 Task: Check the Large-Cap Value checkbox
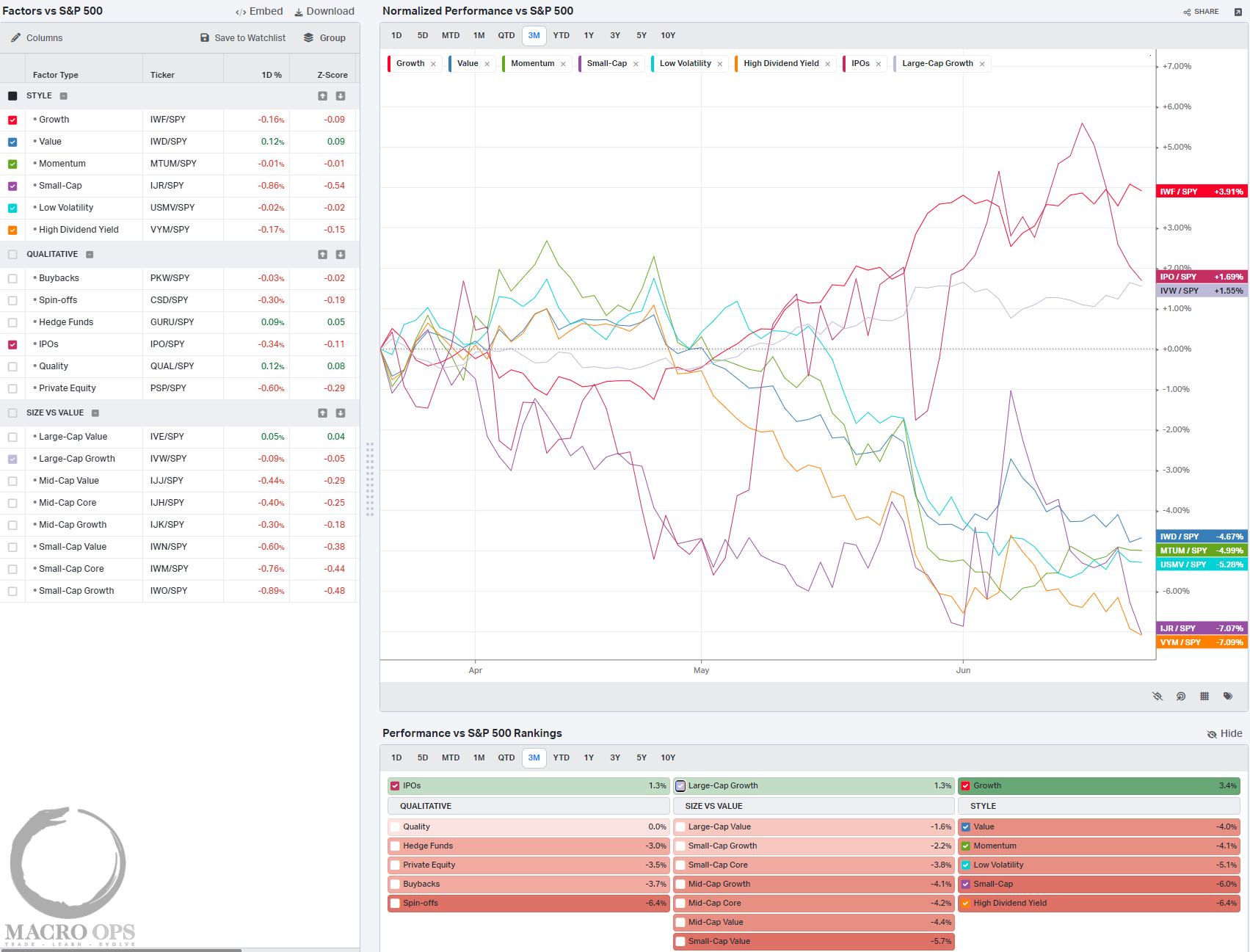12,437
